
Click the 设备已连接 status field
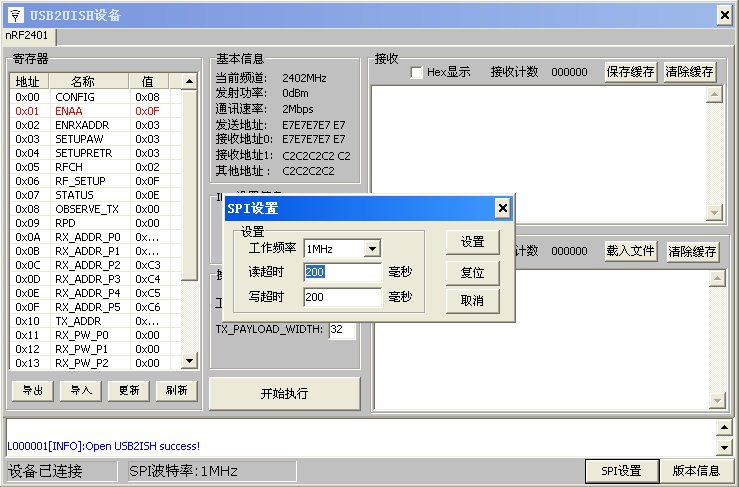click(61, 471)
